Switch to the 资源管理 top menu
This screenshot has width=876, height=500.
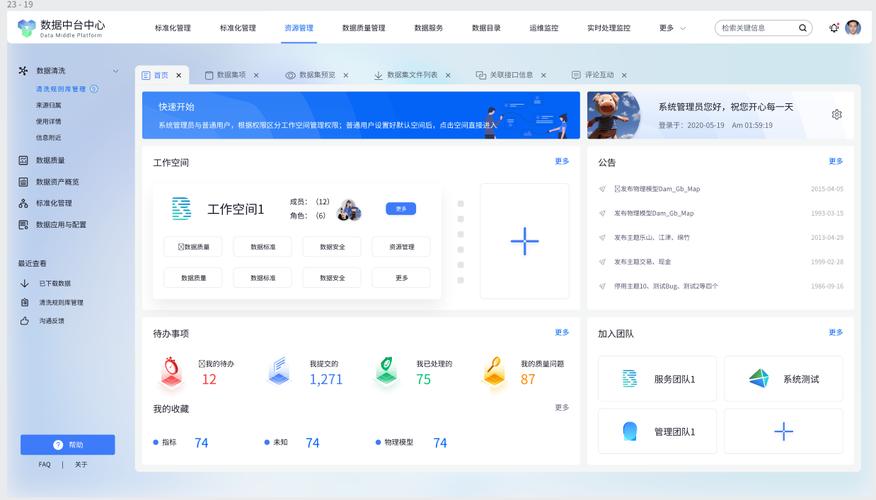point(299,28)
